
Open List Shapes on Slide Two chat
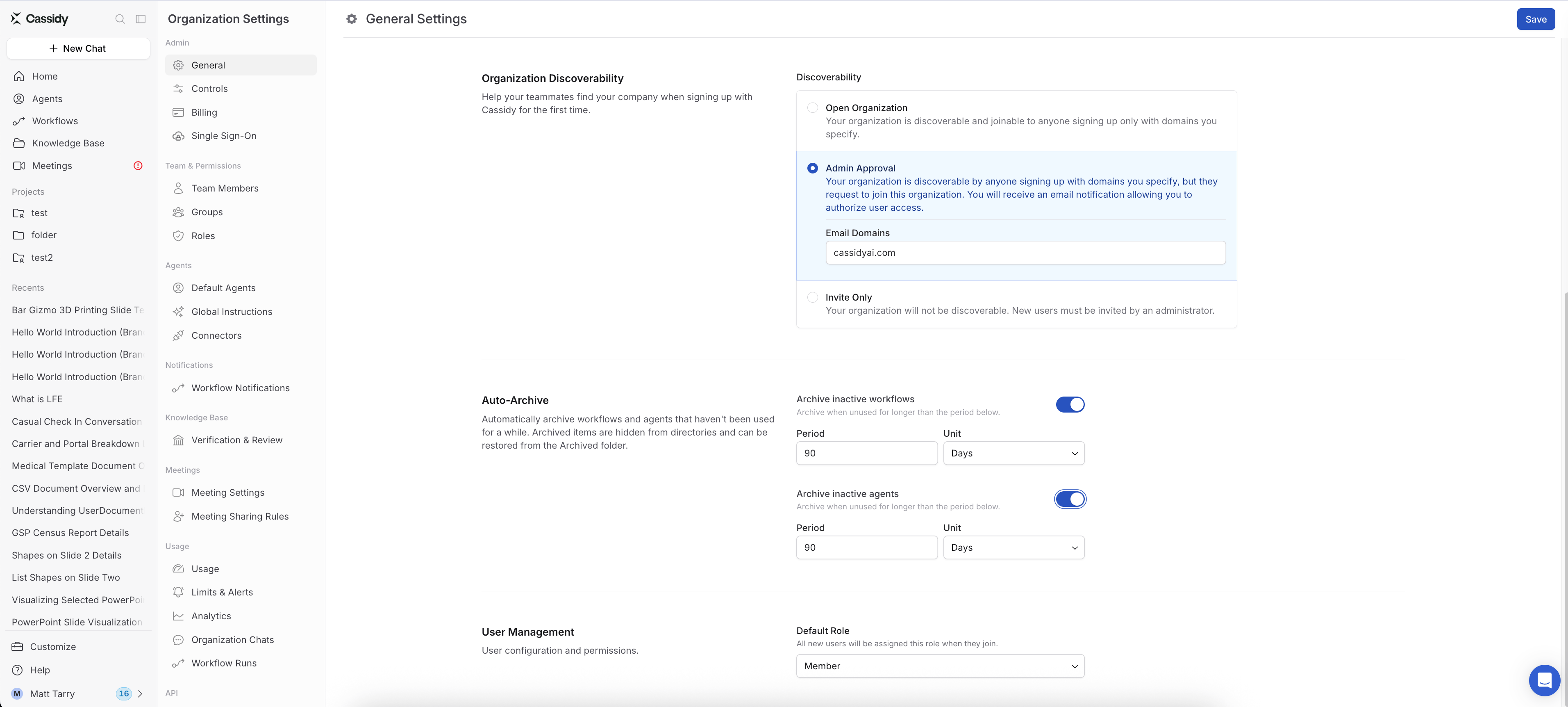78,577
